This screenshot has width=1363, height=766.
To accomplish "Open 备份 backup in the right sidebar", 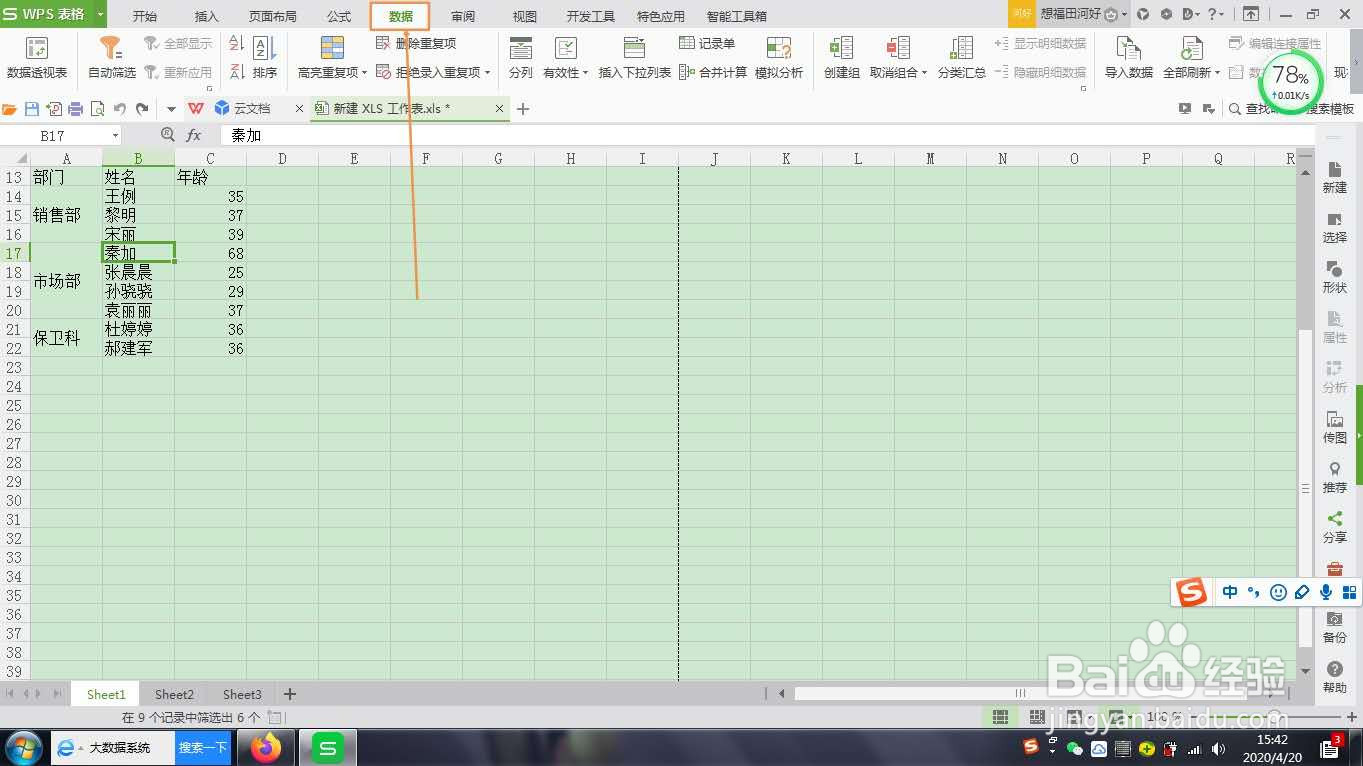I will 1335,628.
